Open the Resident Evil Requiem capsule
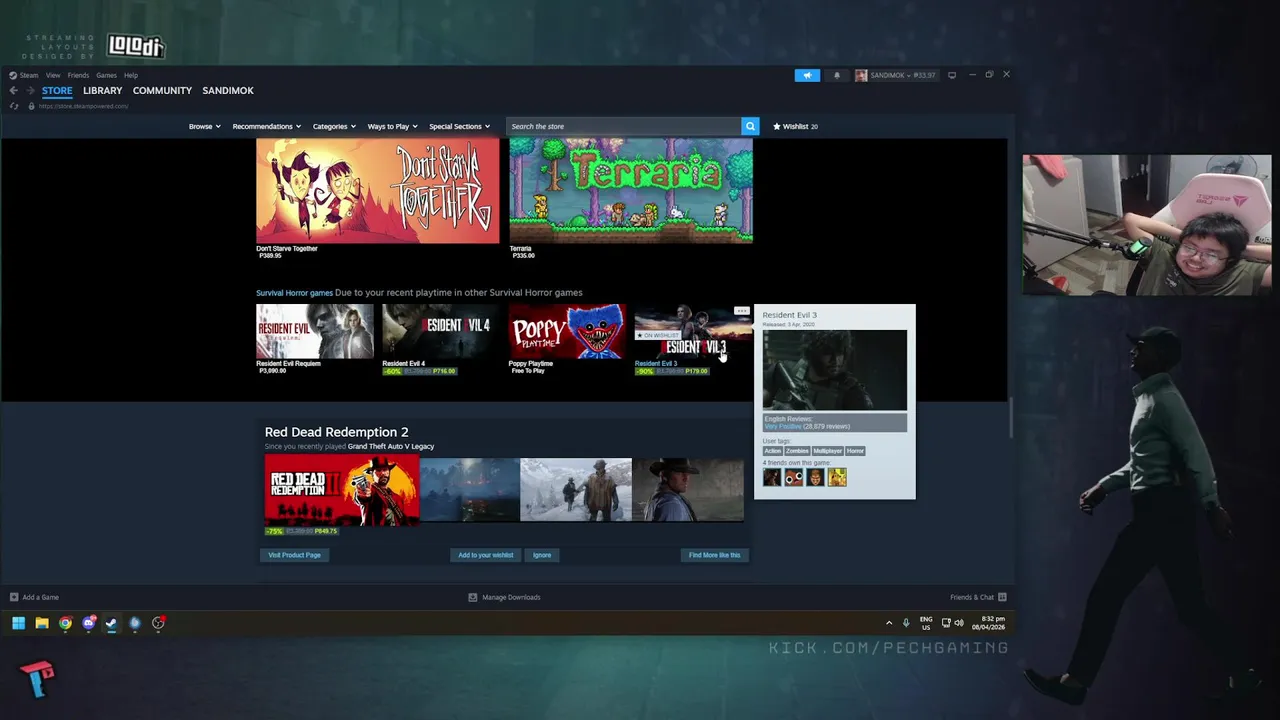 314,331
